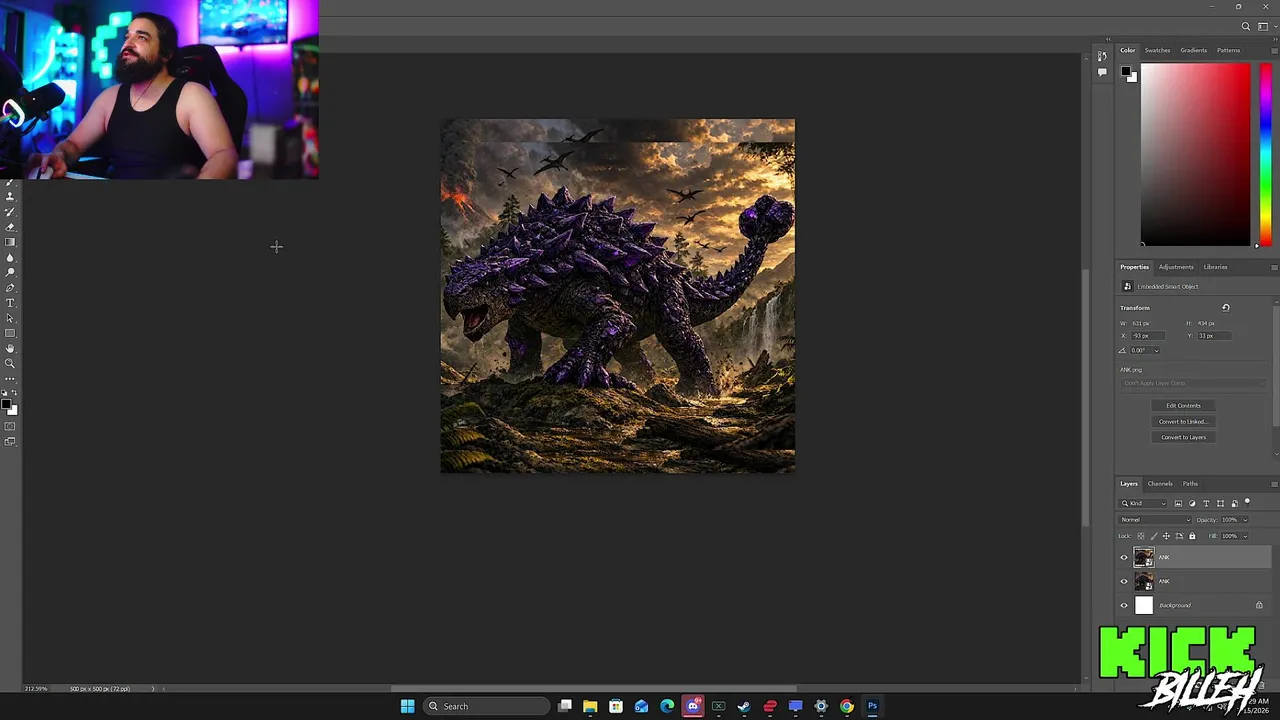
Task: Open the Layers panel menu
Action: pos(1274,484)
